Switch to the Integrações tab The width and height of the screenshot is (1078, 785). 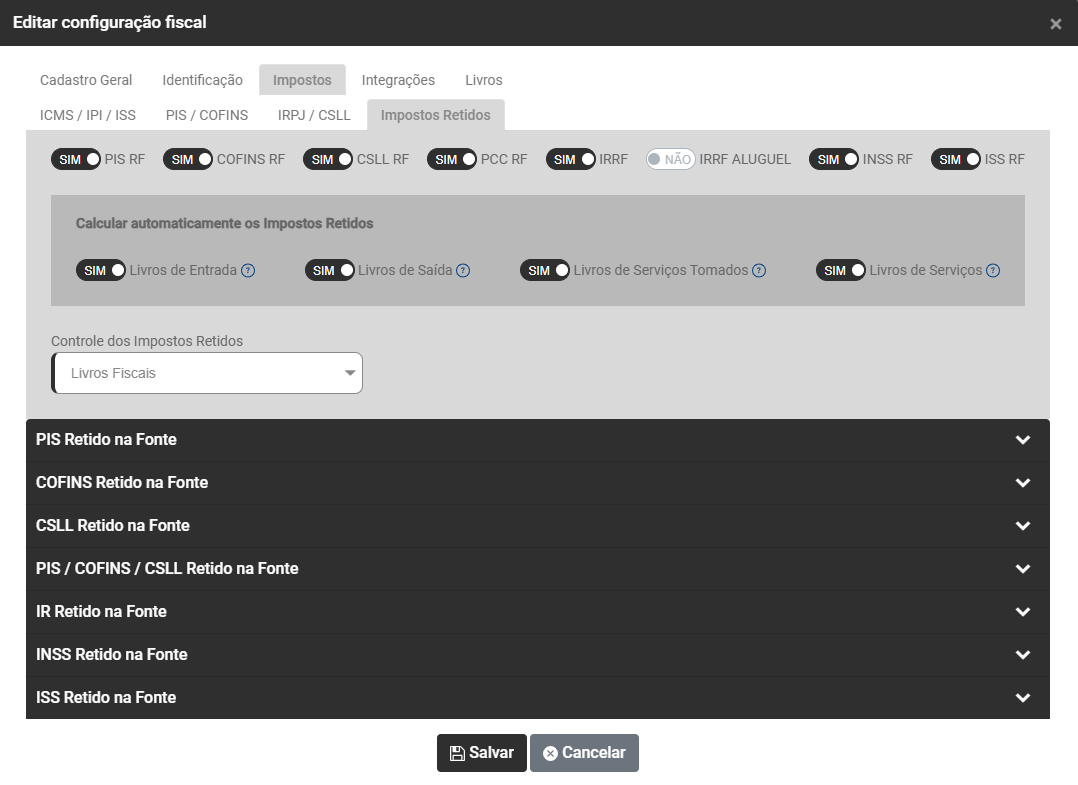(x=398, y=80)
